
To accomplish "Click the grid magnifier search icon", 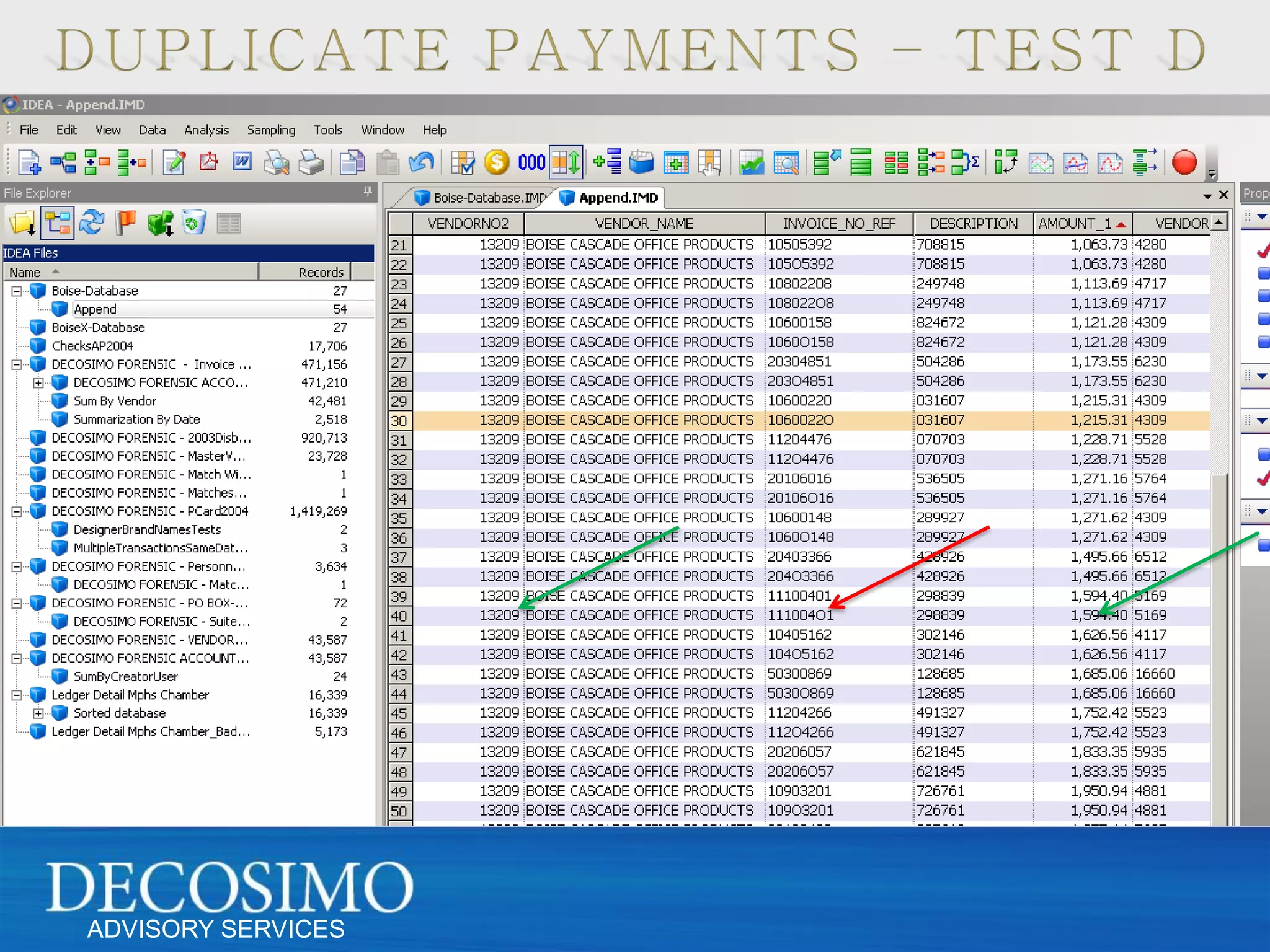I will pos(786,163).
